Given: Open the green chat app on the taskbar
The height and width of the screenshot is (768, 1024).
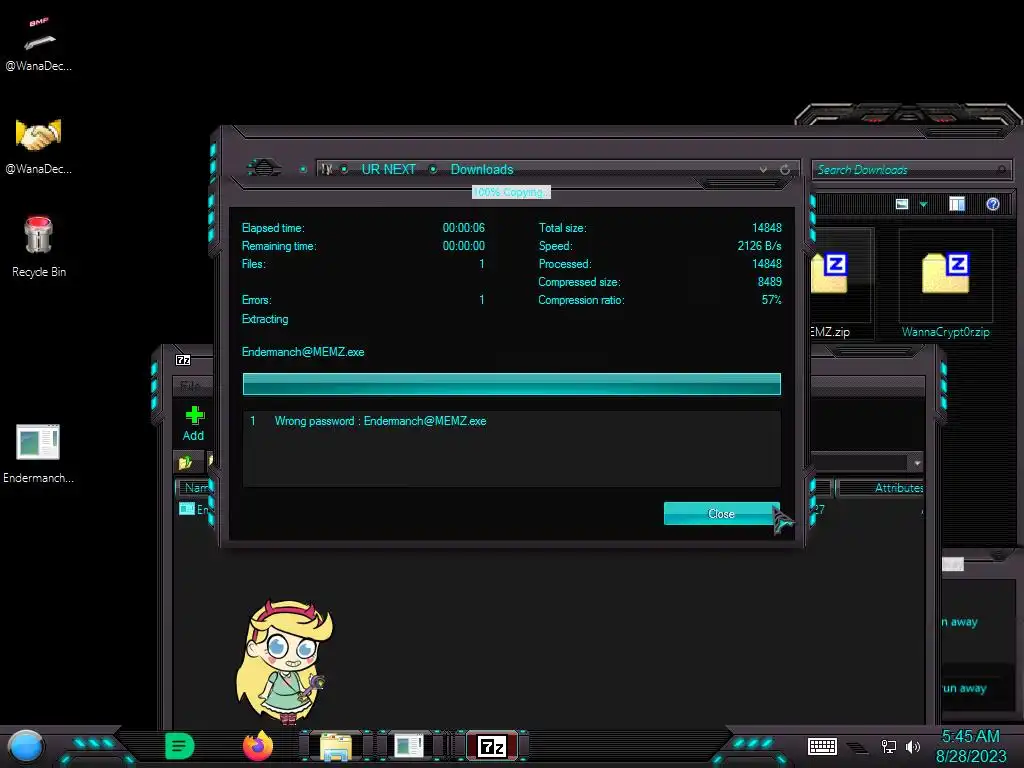Looking at the screenshot, I should pos(179,746).
